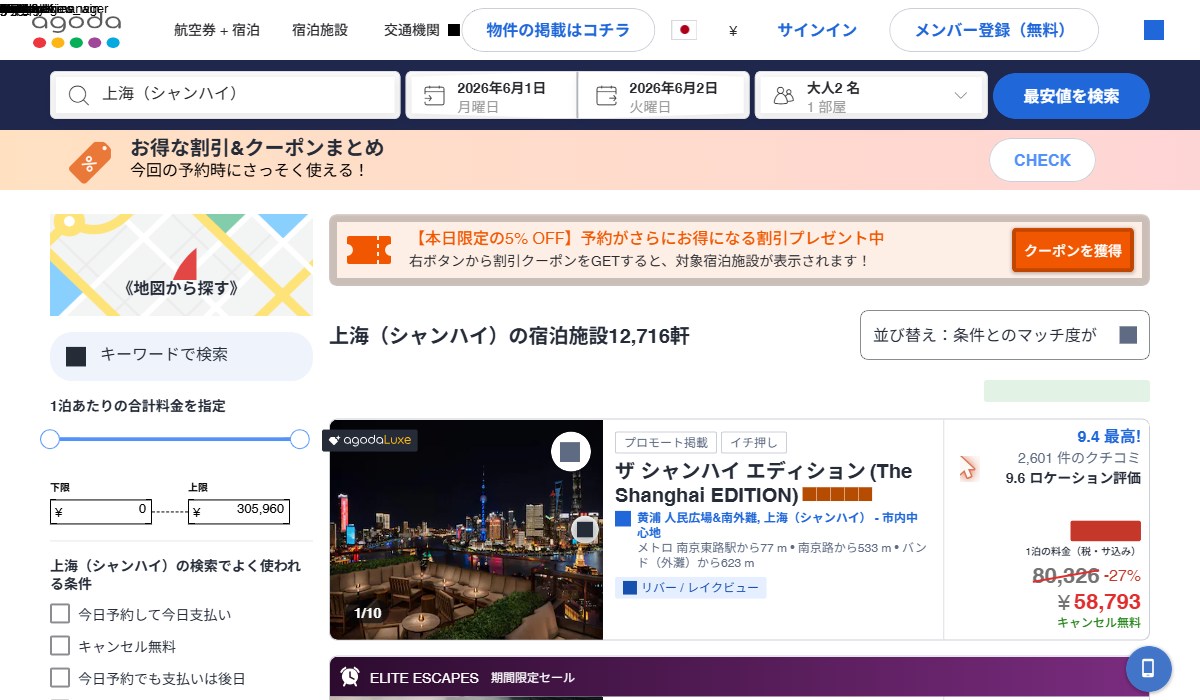
Task: Click the small black square after 交通機関
Action: click(x=454, y=30)
